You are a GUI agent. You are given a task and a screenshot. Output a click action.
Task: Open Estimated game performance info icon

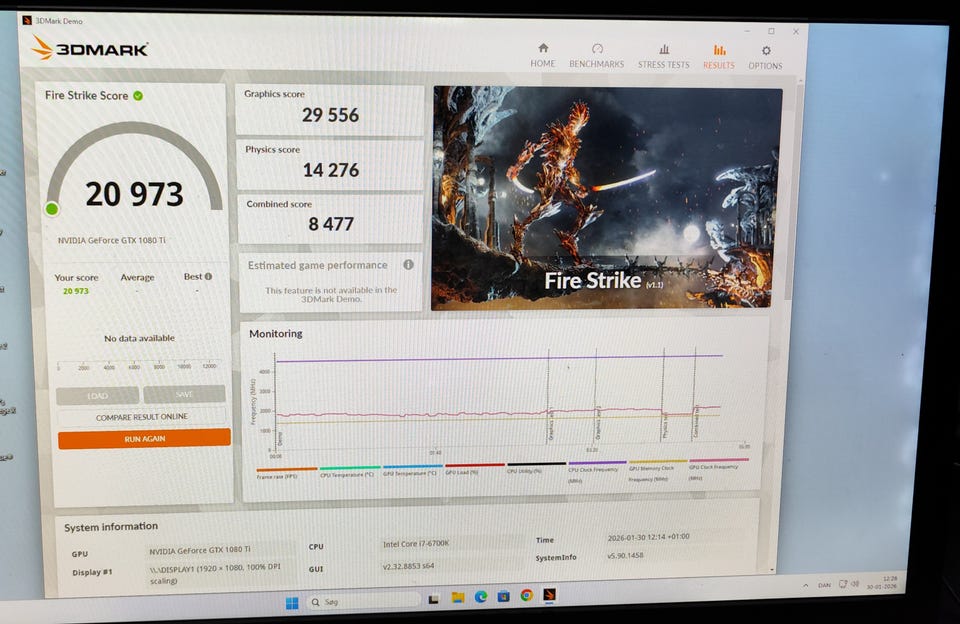coord(408,265)
